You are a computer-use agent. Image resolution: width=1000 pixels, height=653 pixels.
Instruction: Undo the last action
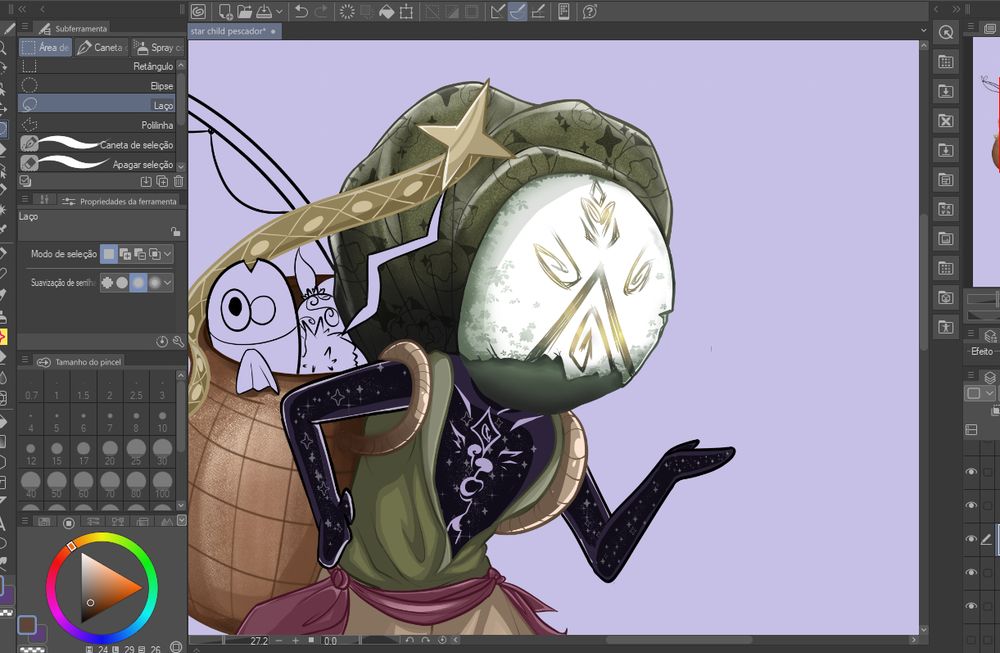(301, 11)
